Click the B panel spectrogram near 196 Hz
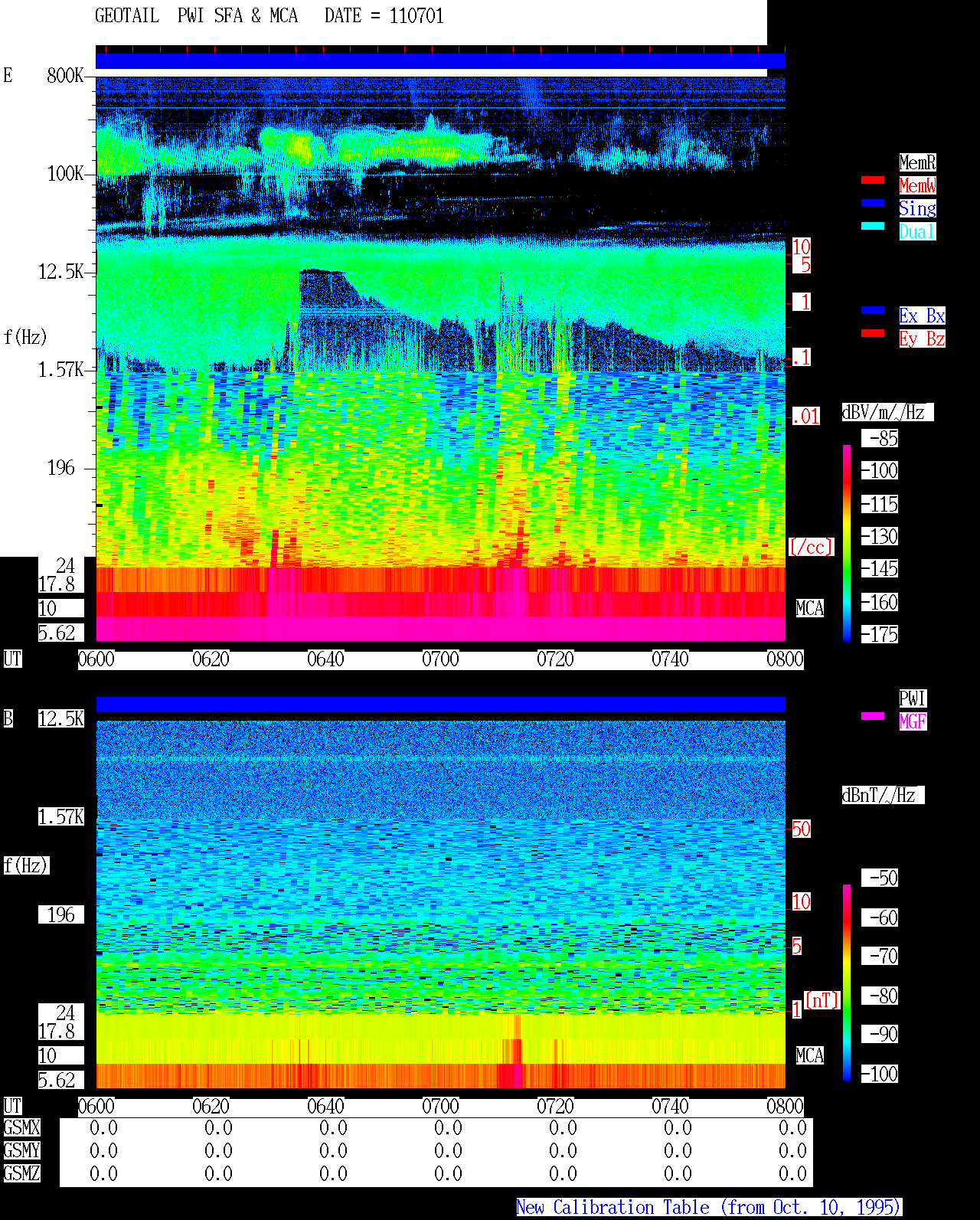Image resolution: width=980 pixels, height=1220 pixels. (440, 915)
